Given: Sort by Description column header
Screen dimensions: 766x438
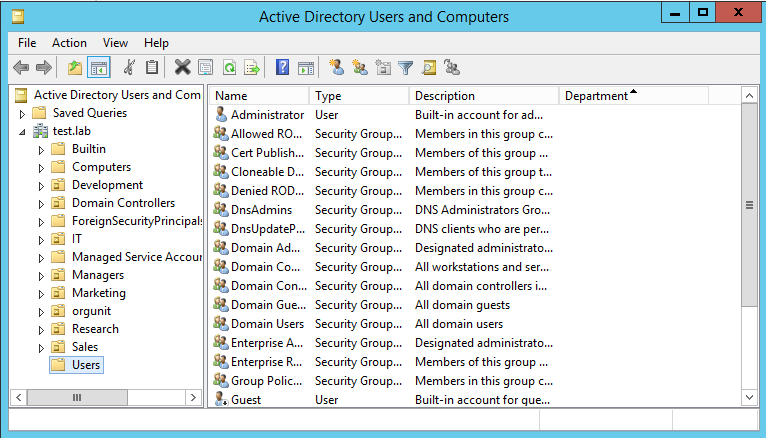Looking at the screenshot, I should (x=484, y=96).
